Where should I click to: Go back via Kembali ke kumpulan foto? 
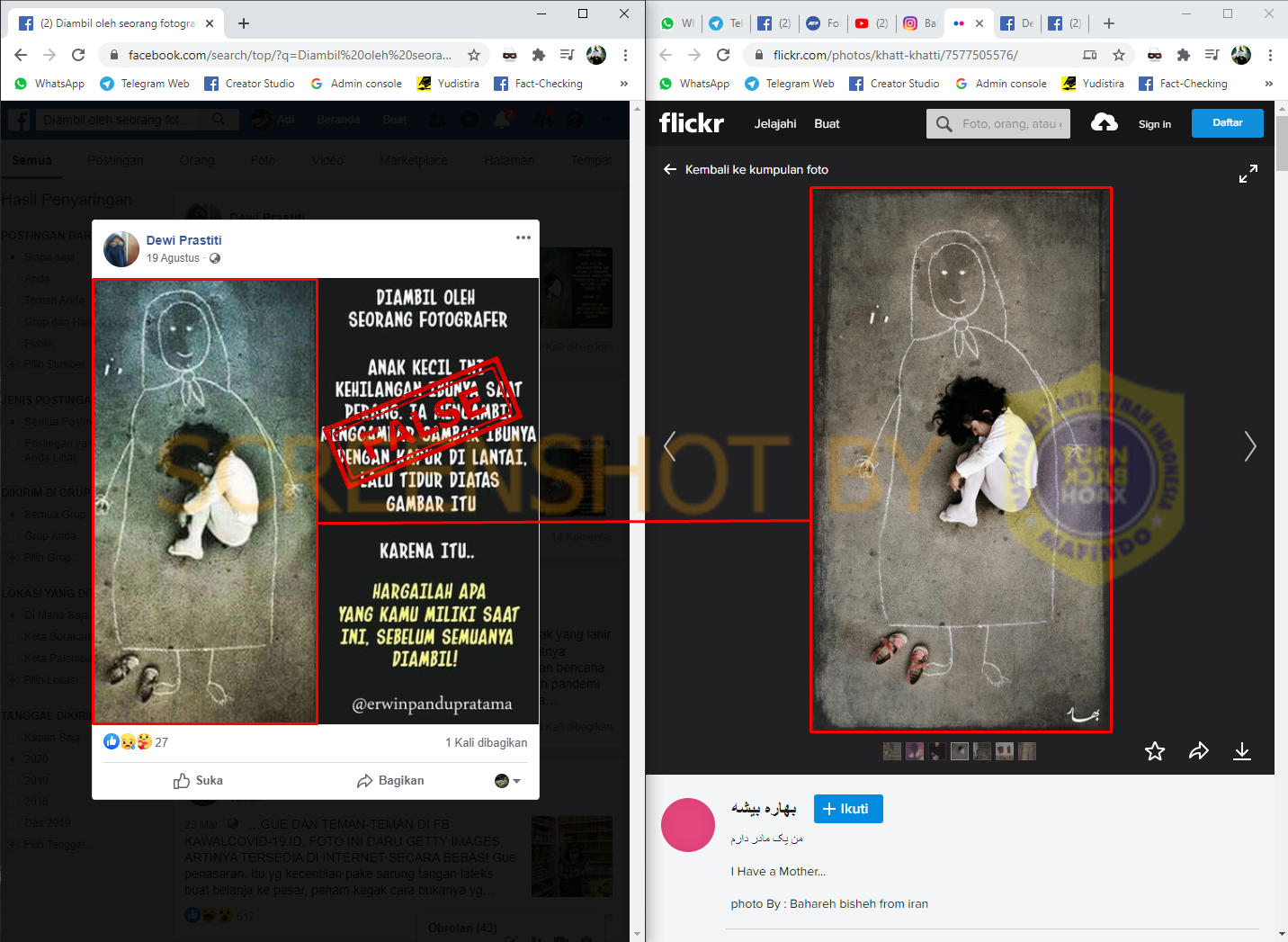(x=746, y=169)
